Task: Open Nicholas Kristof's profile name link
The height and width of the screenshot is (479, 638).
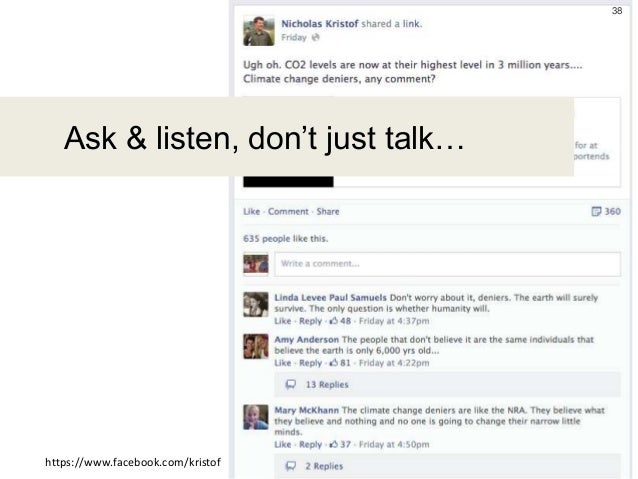Action: coord(320,24)
